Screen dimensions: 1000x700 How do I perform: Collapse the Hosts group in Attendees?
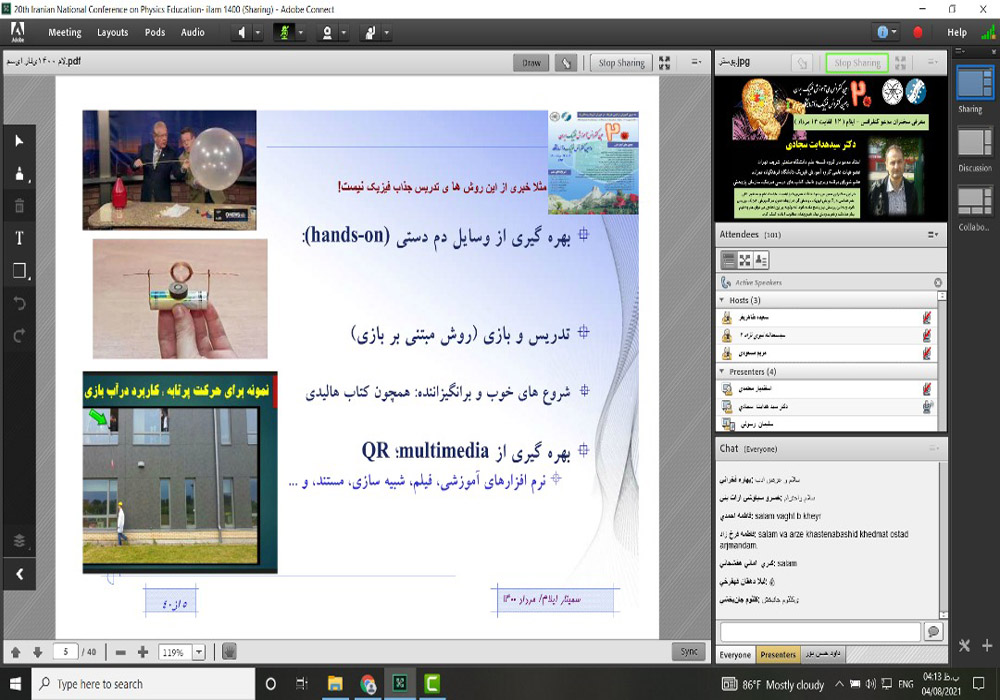(722, 300)
